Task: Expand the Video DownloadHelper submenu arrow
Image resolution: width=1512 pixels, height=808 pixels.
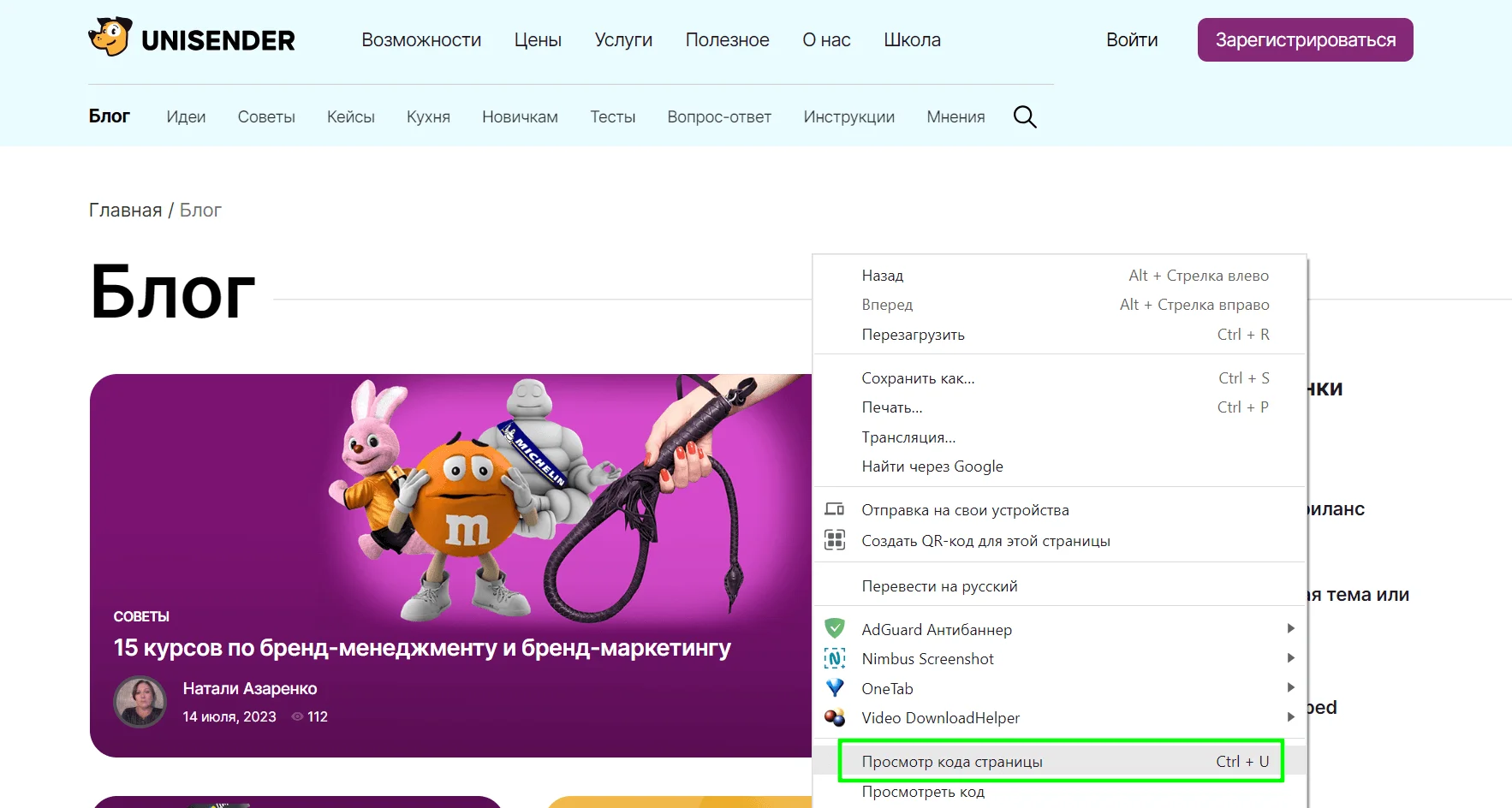Action: [1290, 717]
